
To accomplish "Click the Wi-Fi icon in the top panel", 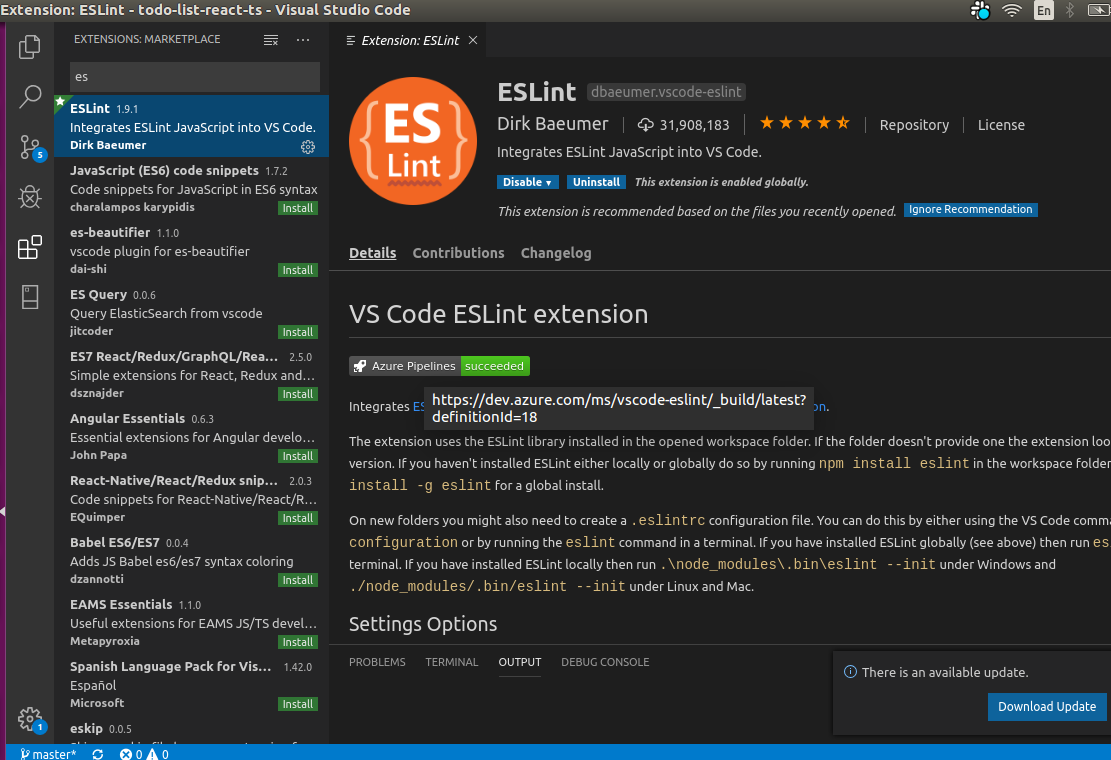I will [x=1012, y=11].
